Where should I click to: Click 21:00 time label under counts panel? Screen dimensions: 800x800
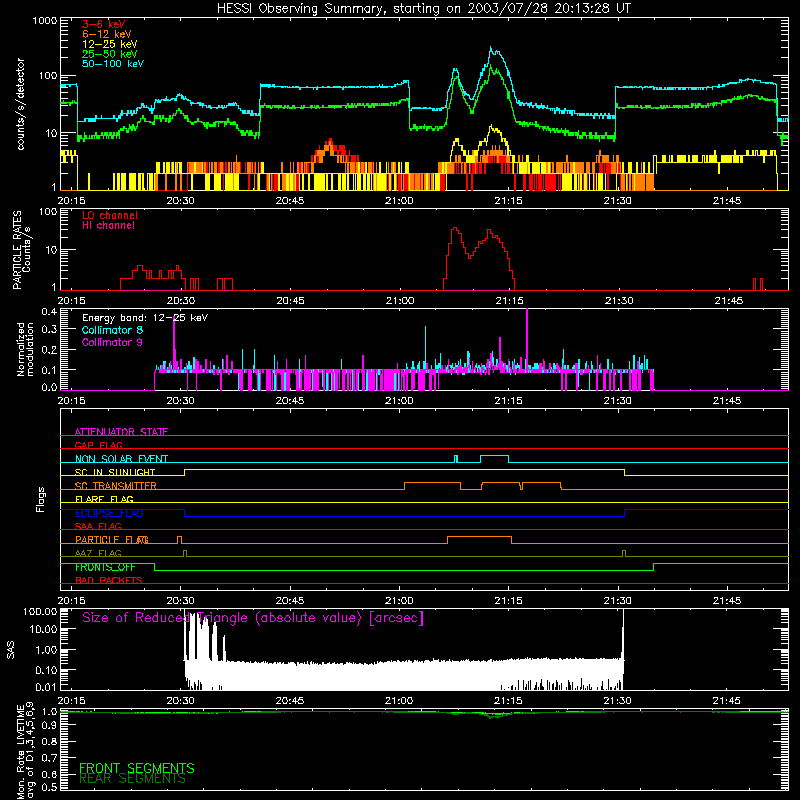click(399, 201)
